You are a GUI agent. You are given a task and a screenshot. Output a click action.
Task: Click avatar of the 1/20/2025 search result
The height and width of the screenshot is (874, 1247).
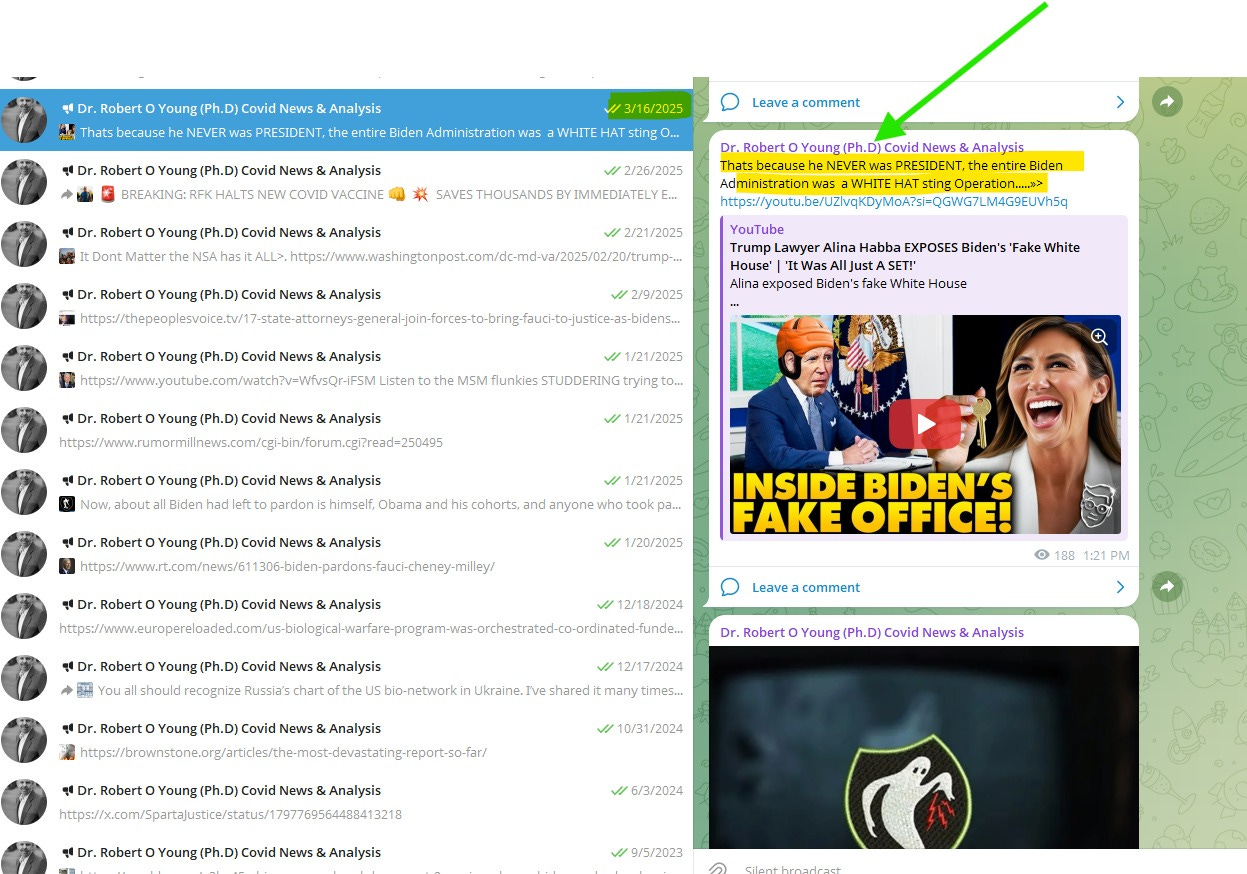[24, 554]
